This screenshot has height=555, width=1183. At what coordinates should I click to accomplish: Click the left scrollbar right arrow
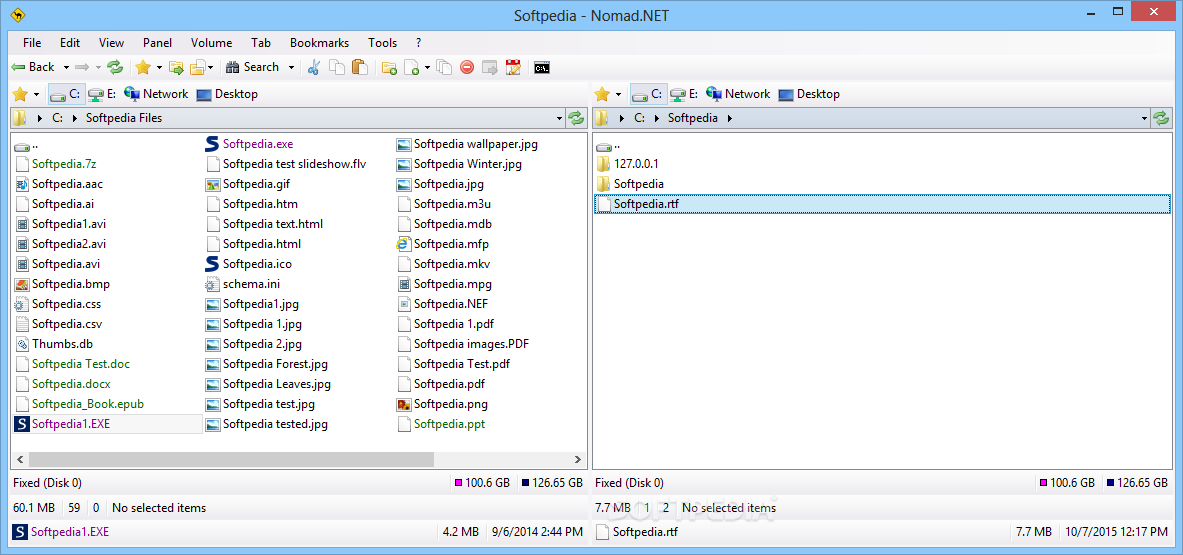(x=579, y=459)
